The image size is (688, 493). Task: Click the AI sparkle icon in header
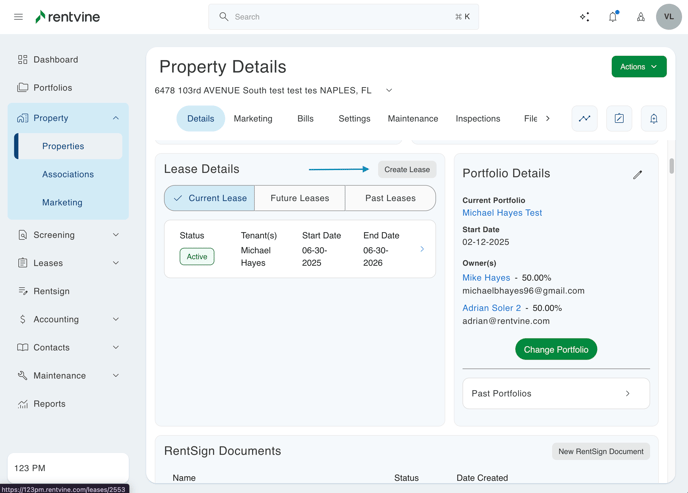[585, 17]
